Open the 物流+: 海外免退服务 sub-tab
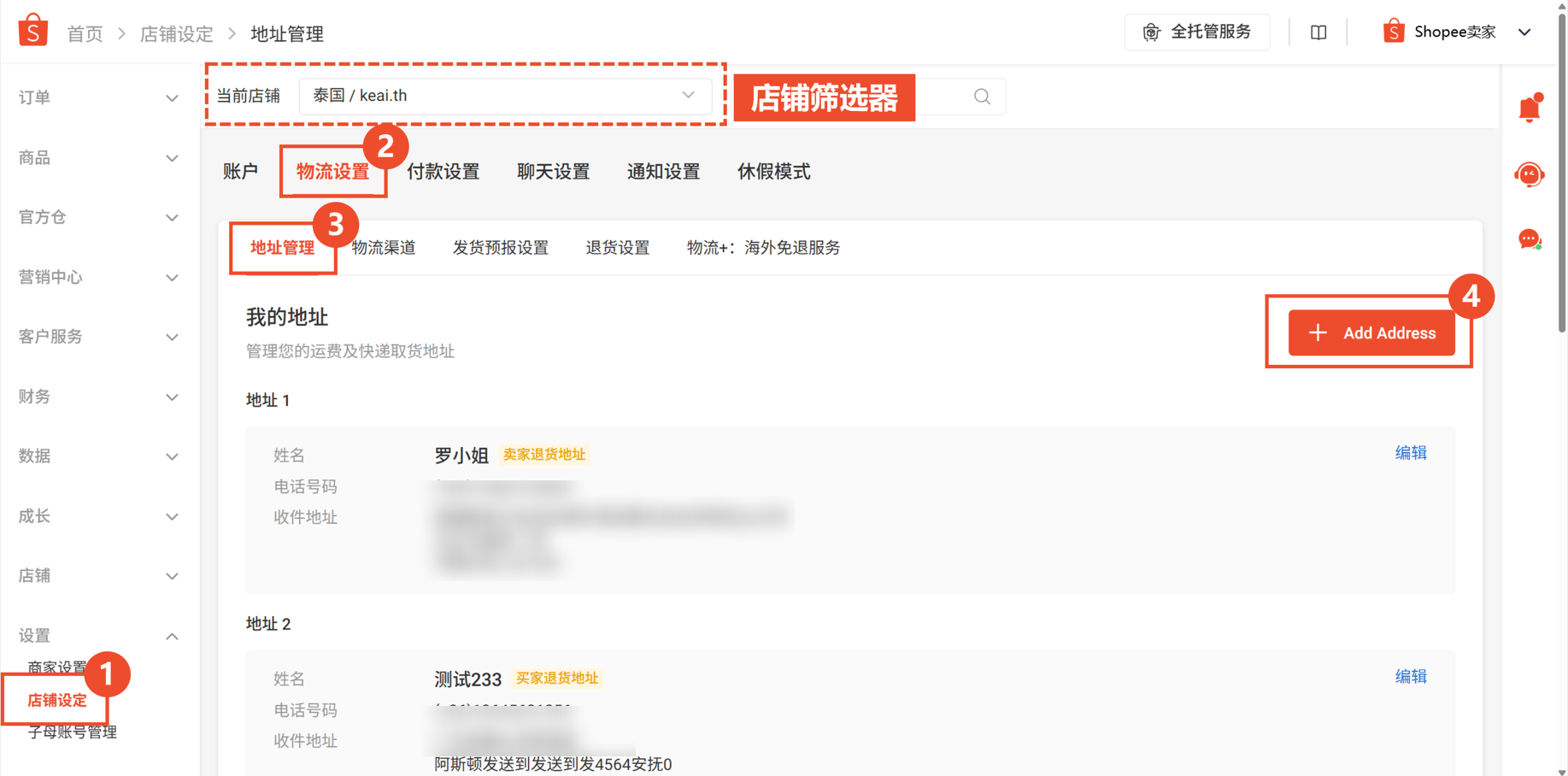 click(x=764, y=248)
